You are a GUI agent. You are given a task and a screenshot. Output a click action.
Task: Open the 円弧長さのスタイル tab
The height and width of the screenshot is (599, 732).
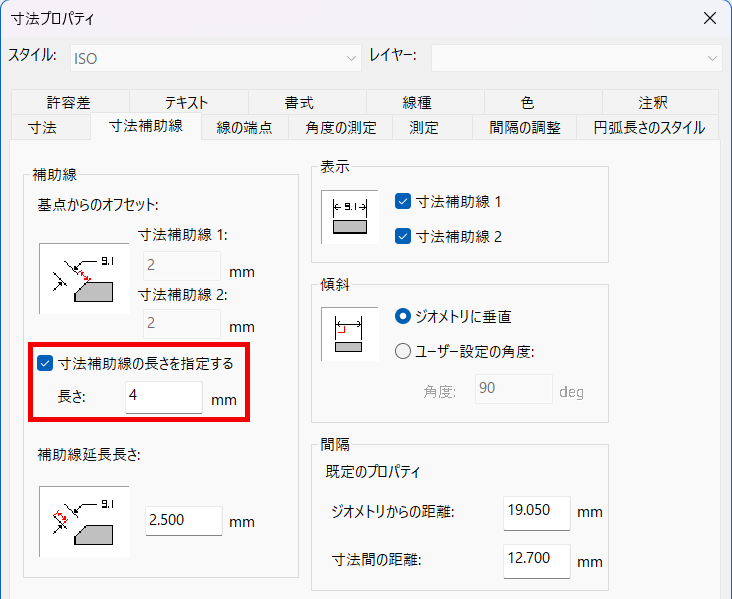click(x=648, y=128)
